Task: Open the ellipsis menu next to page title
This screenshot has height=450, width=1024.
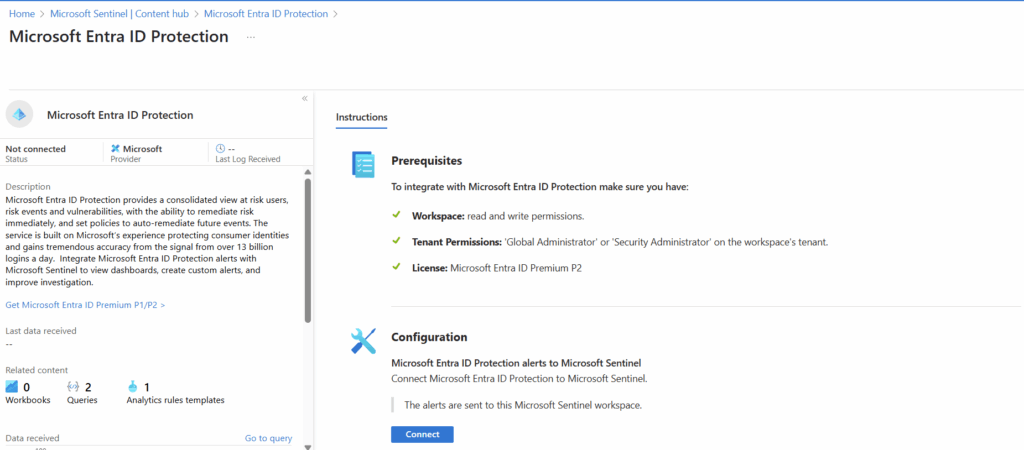Action: (251, 37)
